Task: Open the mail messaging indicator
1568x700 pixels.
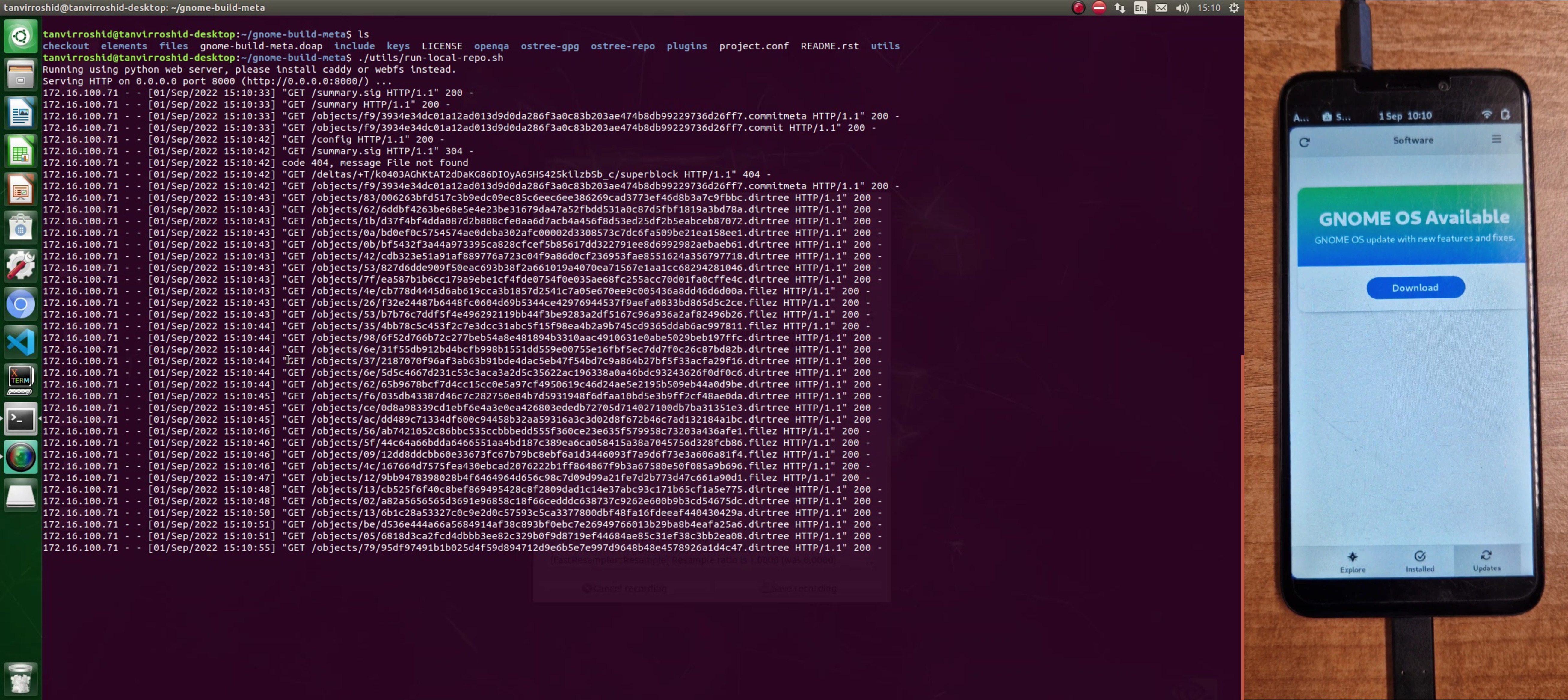Action: pyautogui.click(x=1161, y=8)
